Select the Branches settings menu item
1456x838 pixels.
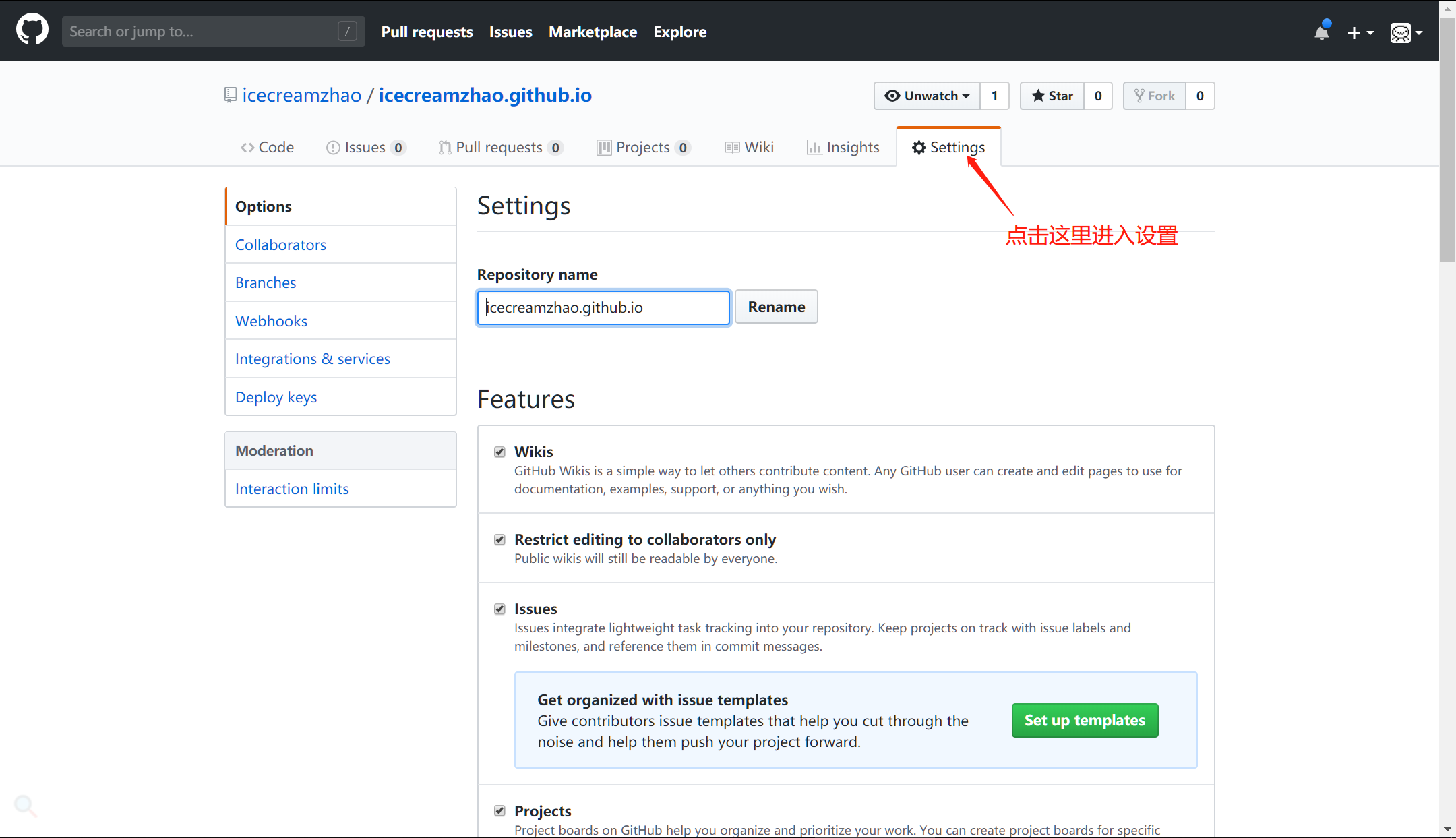[265, 282]
